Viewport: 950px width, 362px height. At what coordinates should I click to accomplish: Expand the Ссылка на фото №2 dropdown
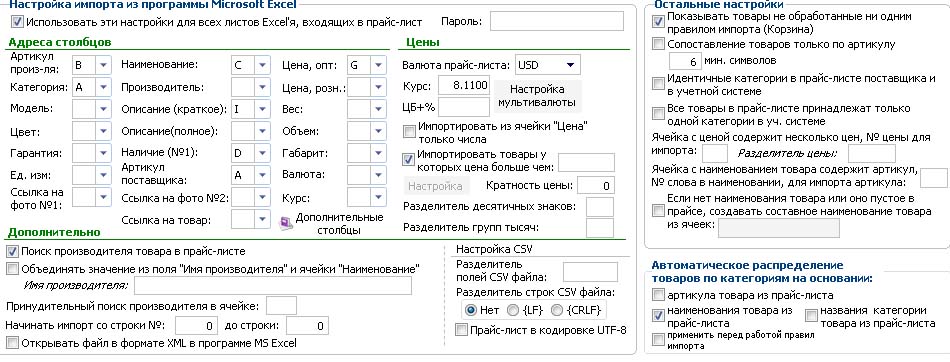pos(262,197)
